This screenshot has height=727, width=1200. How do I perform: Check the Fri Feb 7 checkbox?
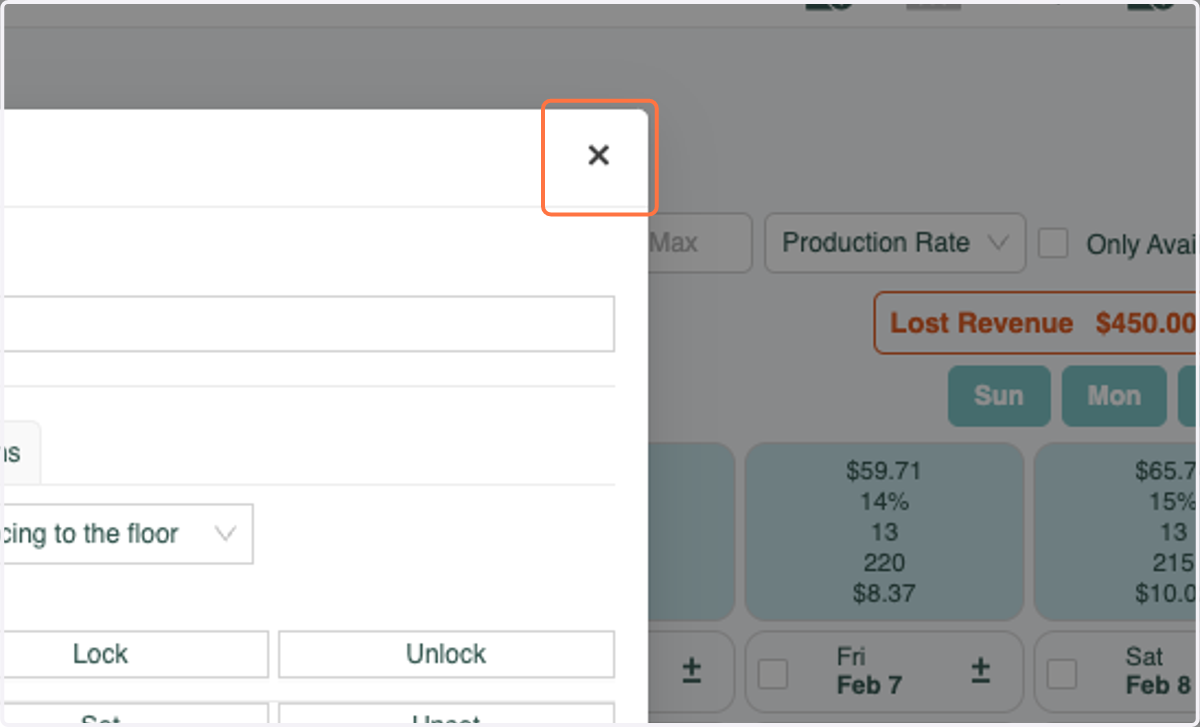click(x=773, y=675)
